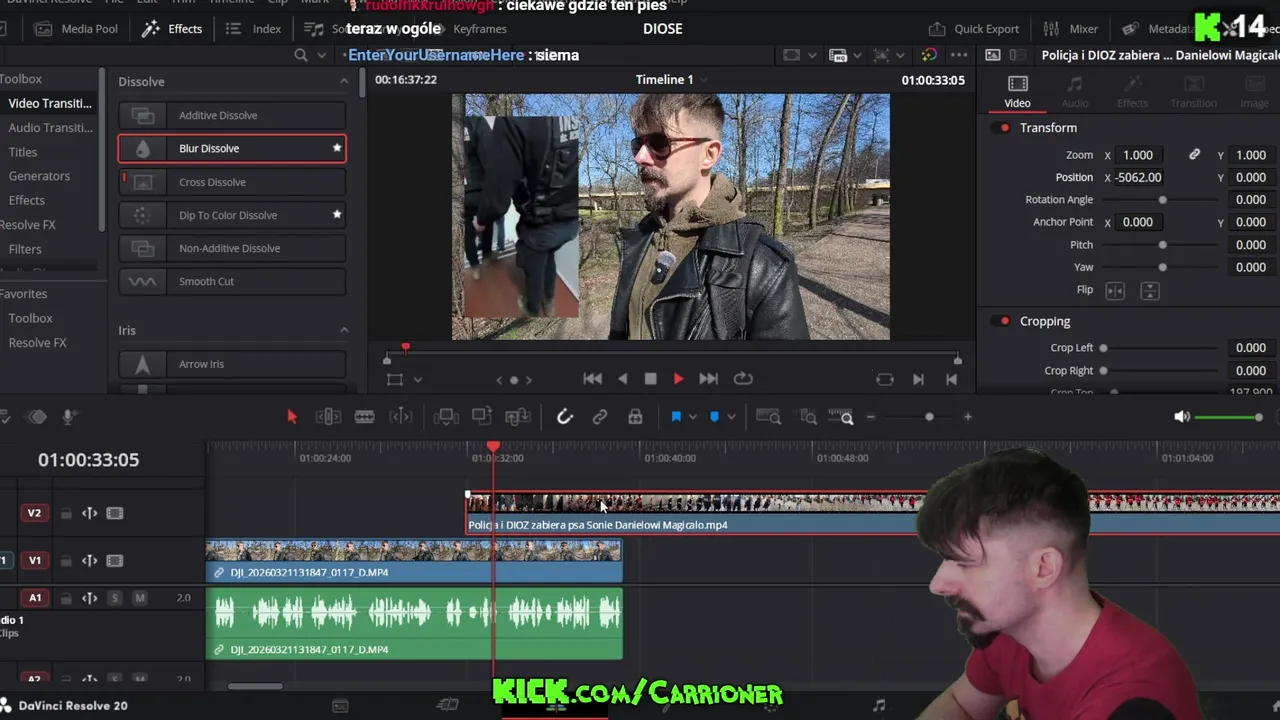Select the arrow Selection mode tool

click(x=292, y=417)
